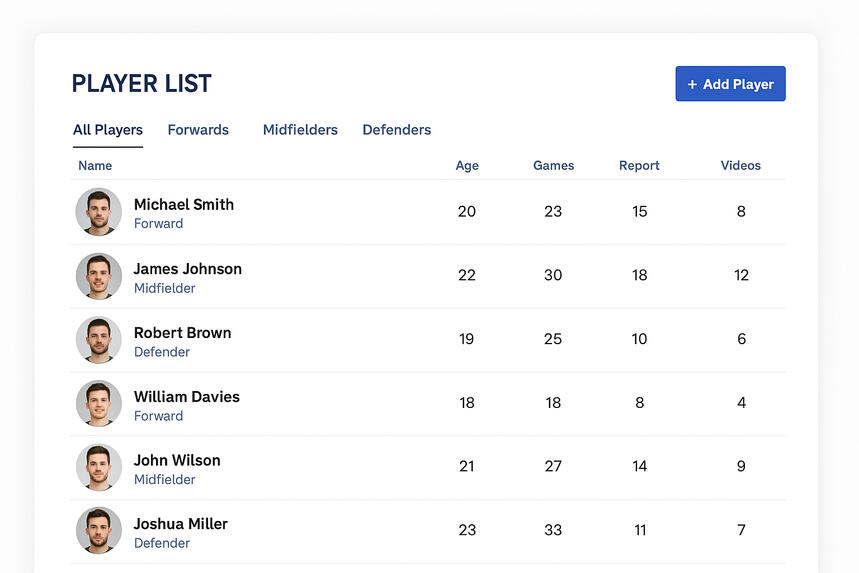
Task: Select Robert Brown's avatar
Action: (x=99, y=340)
